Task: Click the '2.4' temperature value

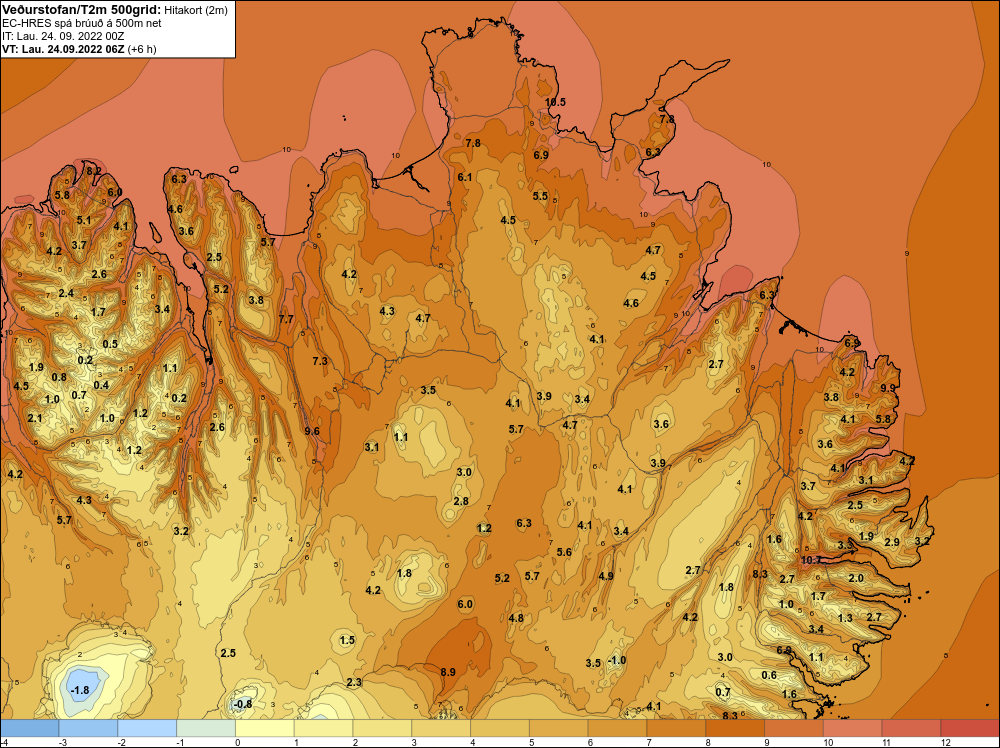Action: coord(66,293)
